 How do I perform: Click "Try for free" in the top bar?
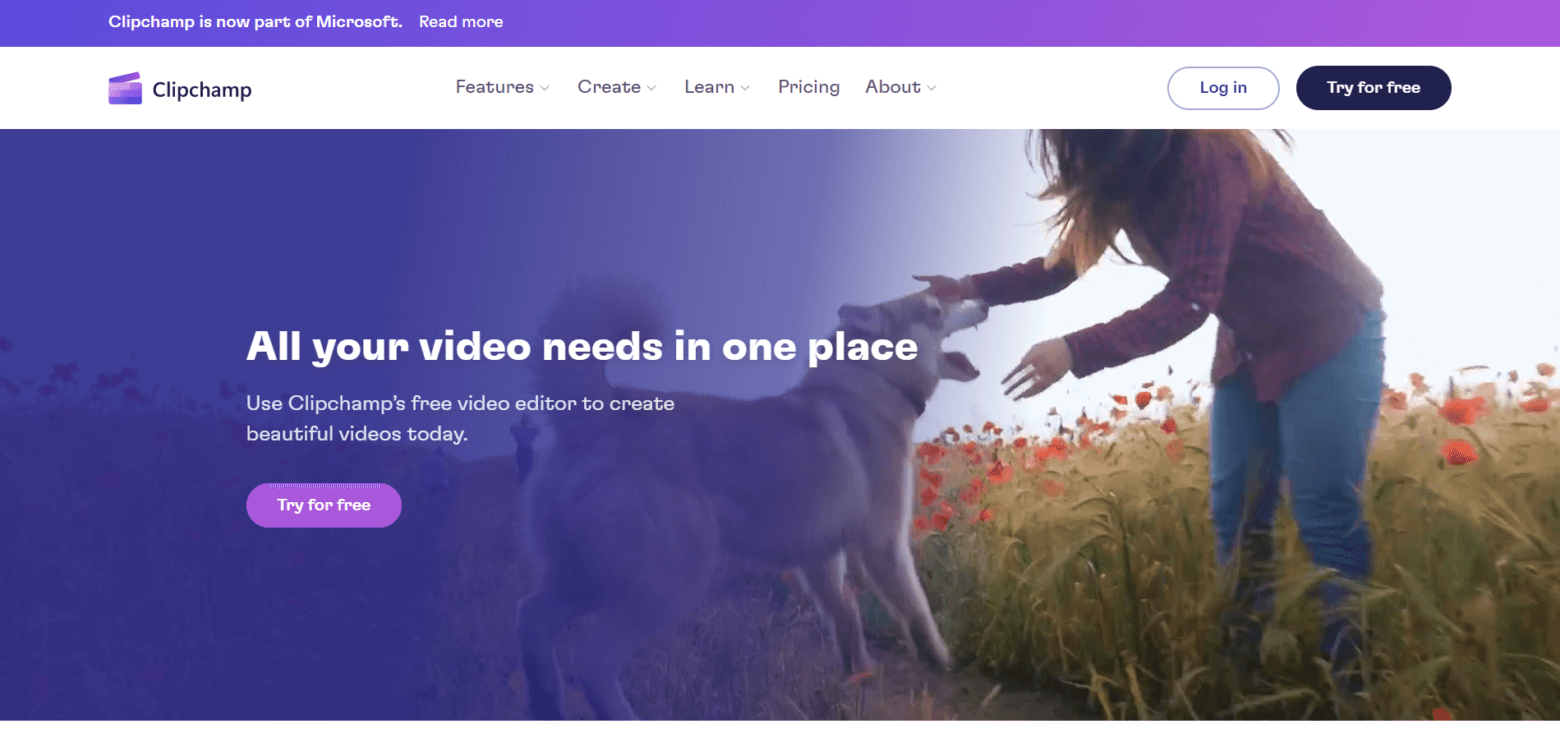[x=1373, y=87]
